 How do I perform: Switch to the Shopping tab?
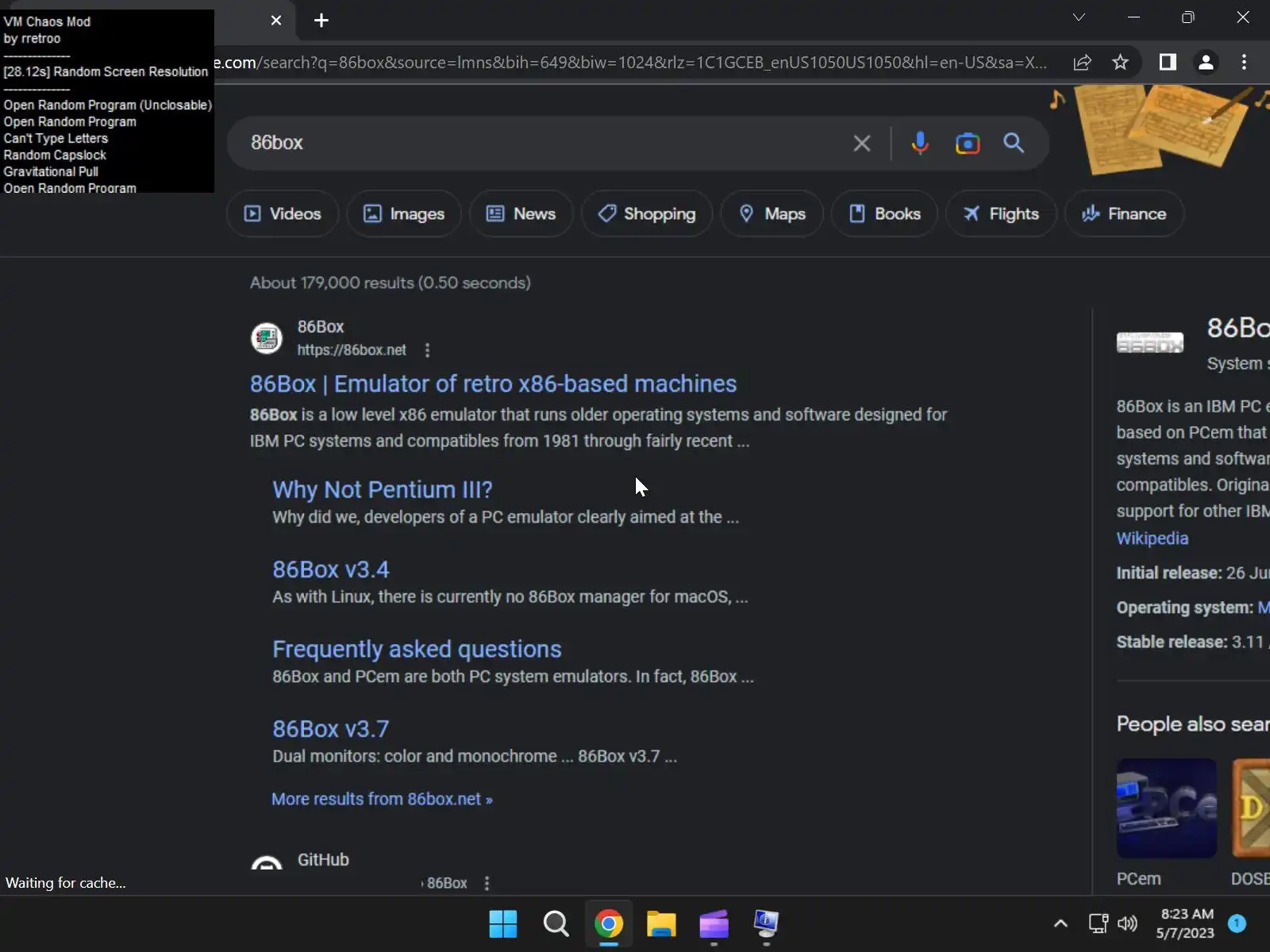click(x=647, y=213)
